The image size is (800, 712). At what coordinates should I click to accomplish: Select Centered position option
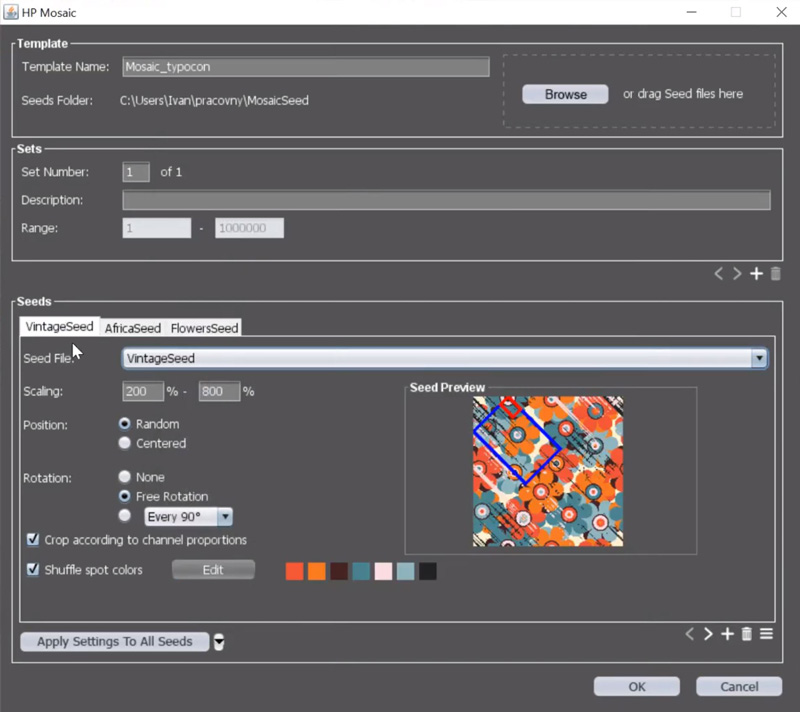124,443
